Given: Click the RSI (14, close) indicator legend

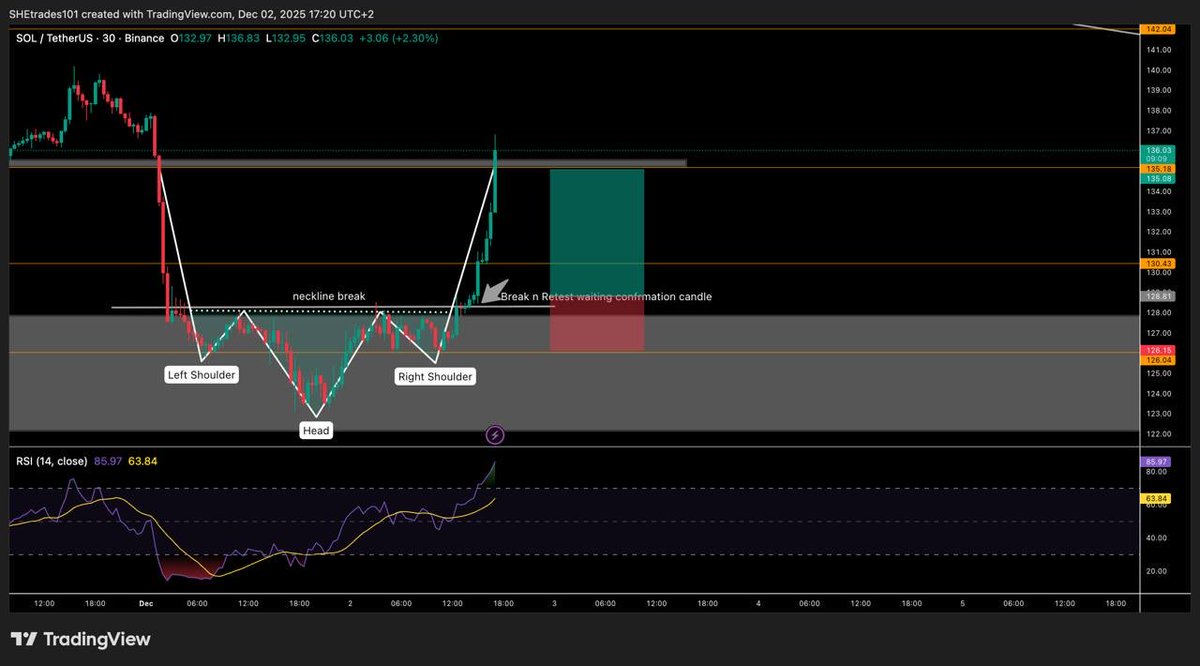Looking at the screenshot, I should [51, 461].
